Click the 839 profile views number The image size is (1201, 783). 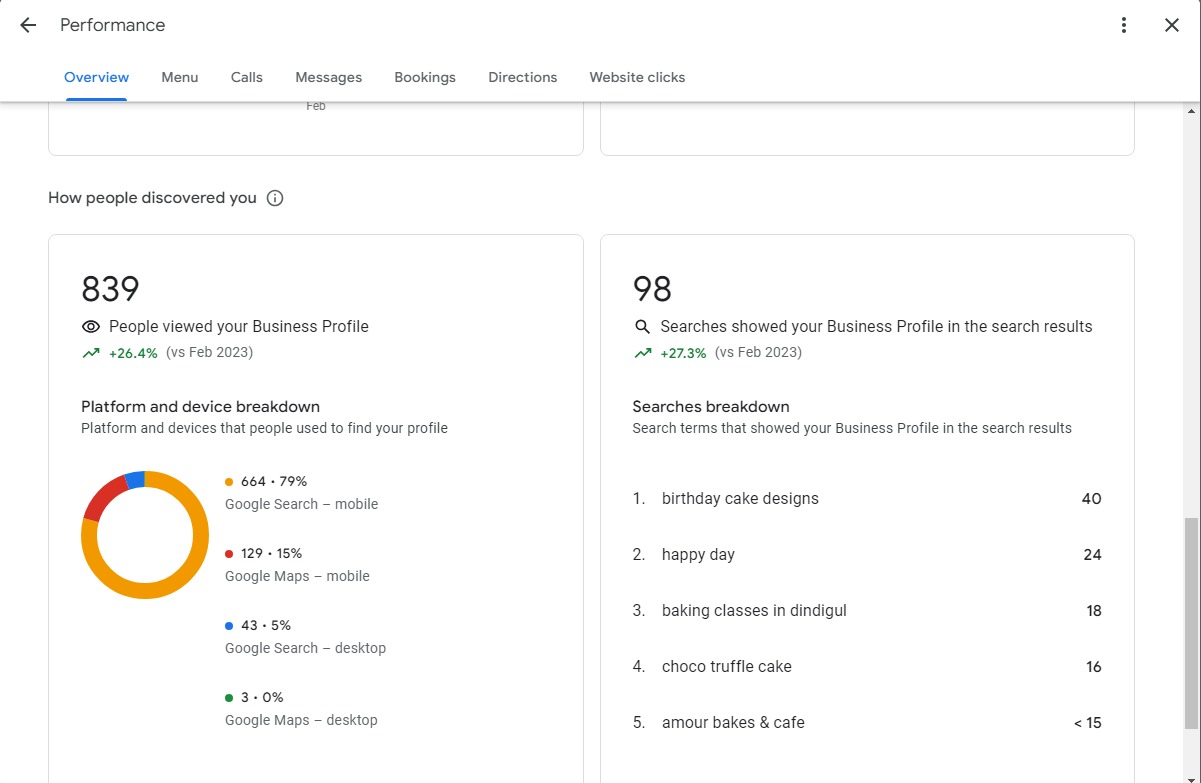point(110,289)
